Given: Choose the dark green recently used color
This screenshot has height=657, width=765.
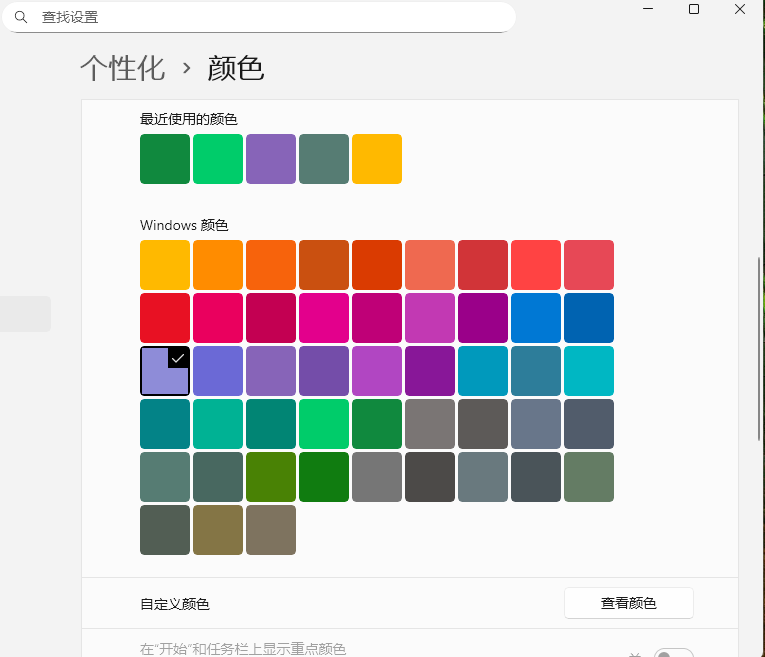Looking at the screenshot, I should coord(165,159).
